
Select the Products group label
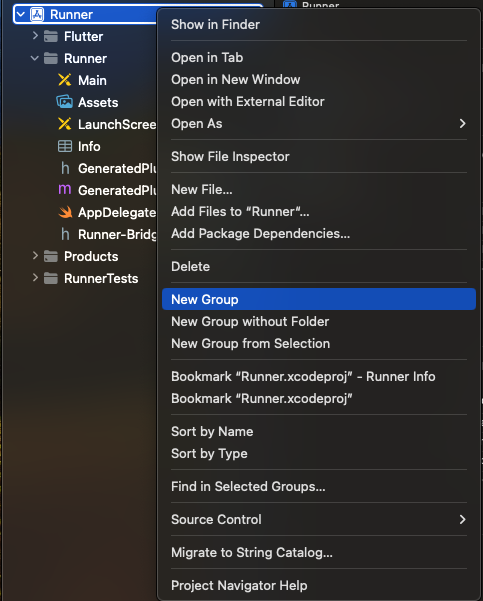click(91, 256)
